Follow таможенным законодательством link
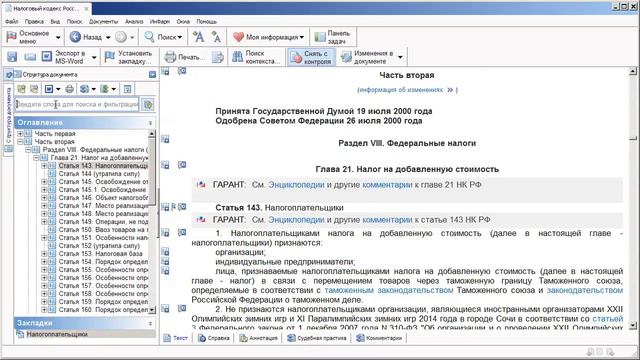The height and width of the screenshot is (360, 640). tap(389, 290)
